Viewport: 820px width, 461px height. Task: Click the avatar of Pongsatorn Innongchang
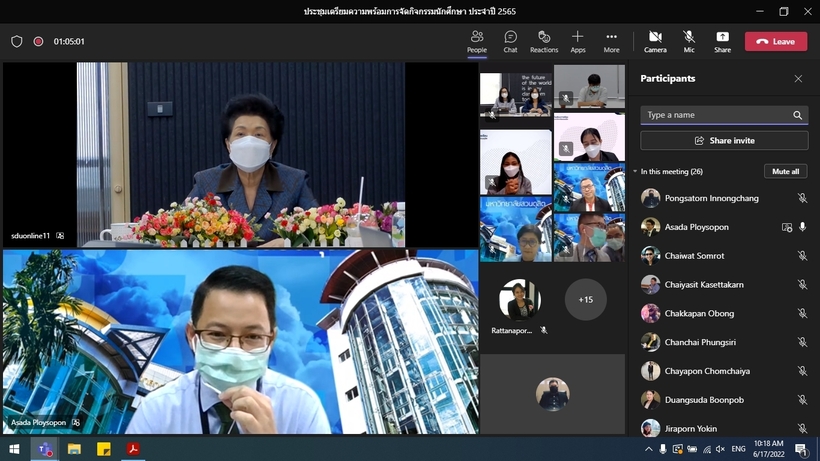coord(650,198)
